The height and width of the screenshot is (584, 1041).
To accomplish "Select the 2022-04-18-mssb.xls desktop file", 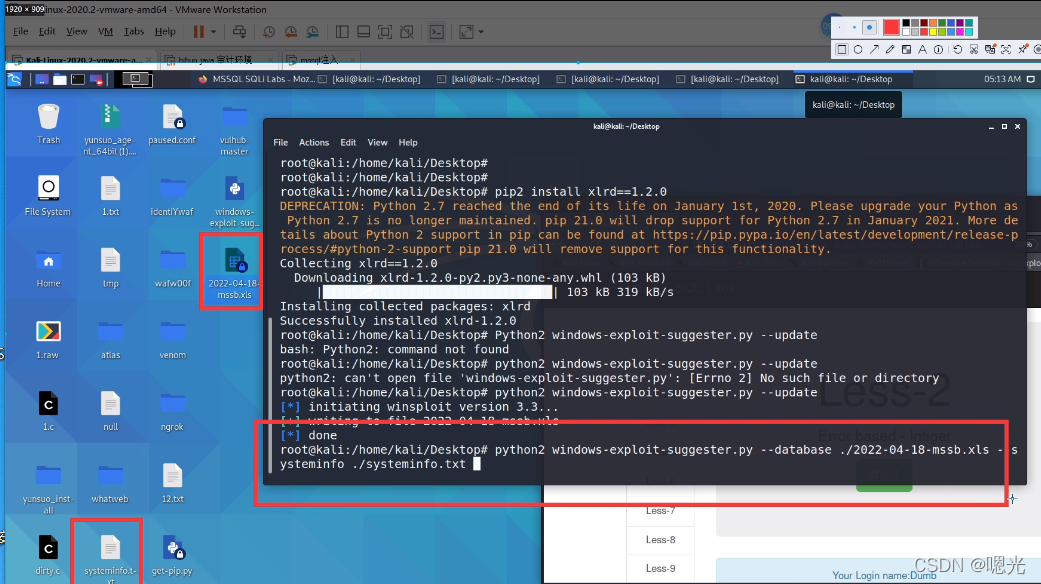I will click(234, 272).
